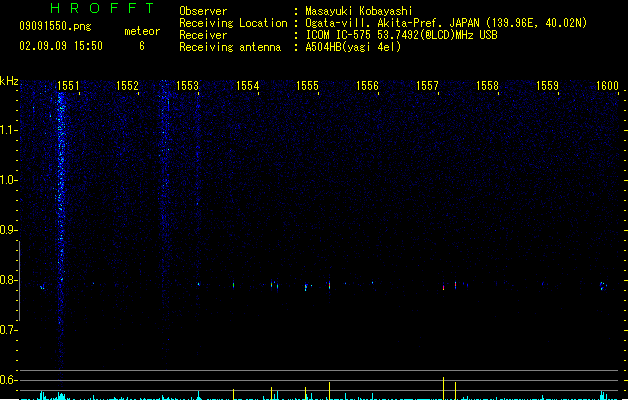Click the red meteor echo after 1557

443,287
